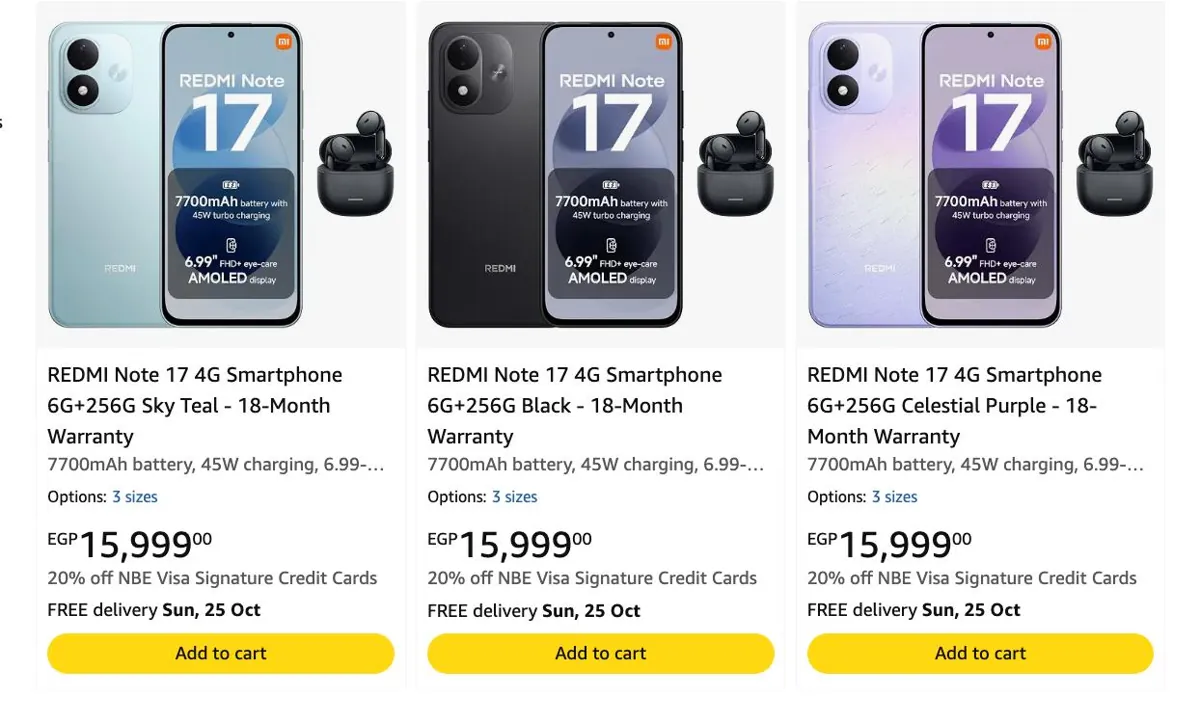
Task: Add the Sky Teal phone to cart
Action: point(221,653)
